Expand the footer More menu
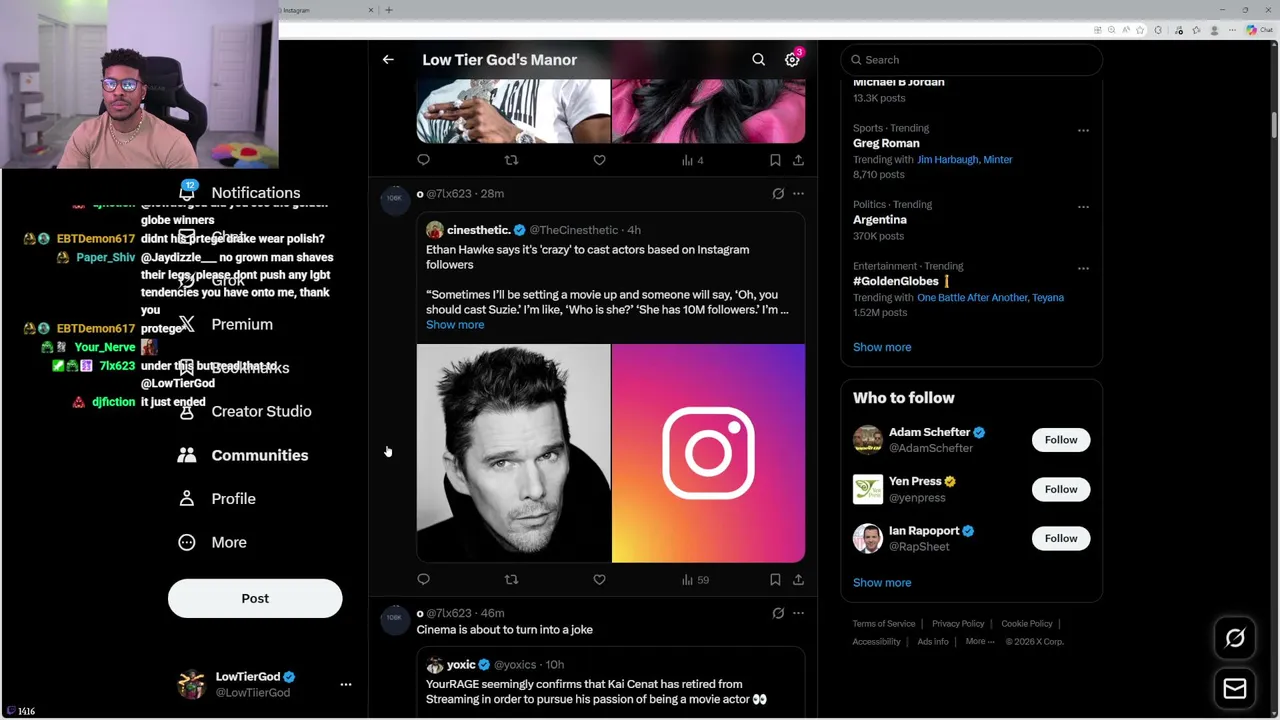The image size is (1280, 720). [x=980, y=642]
